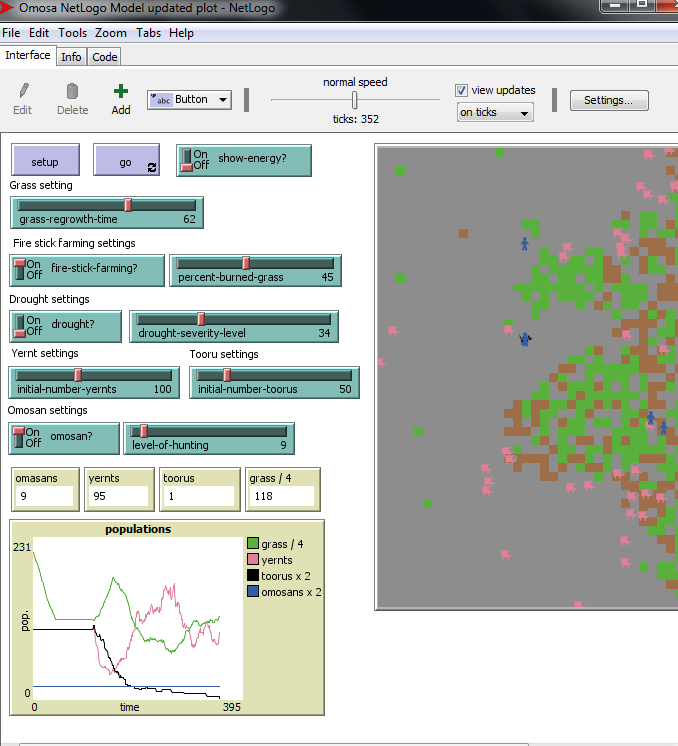
Task: Click the ticks: 352 counter
Action: tap(356, 119)
